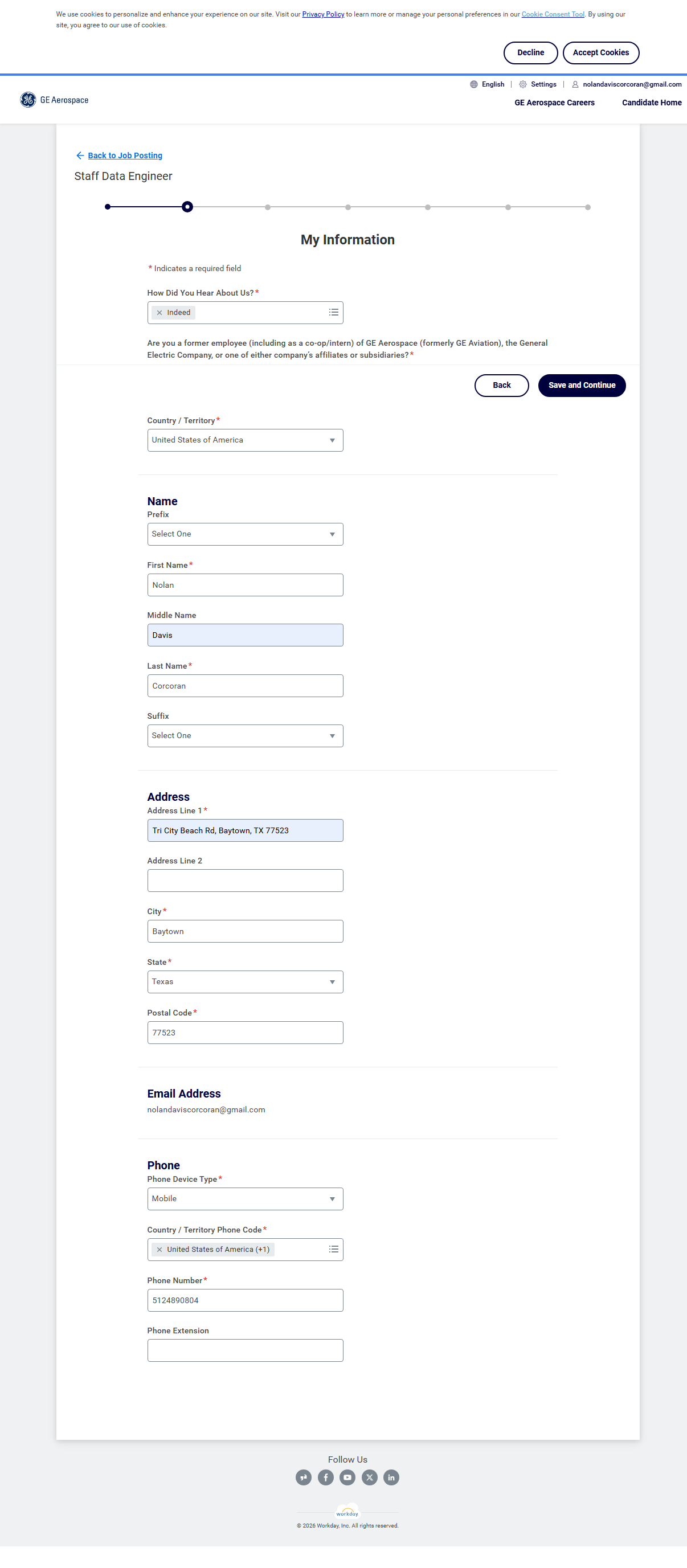
Task: Open the Candidate Home menu item
Action: coord(652,103)
